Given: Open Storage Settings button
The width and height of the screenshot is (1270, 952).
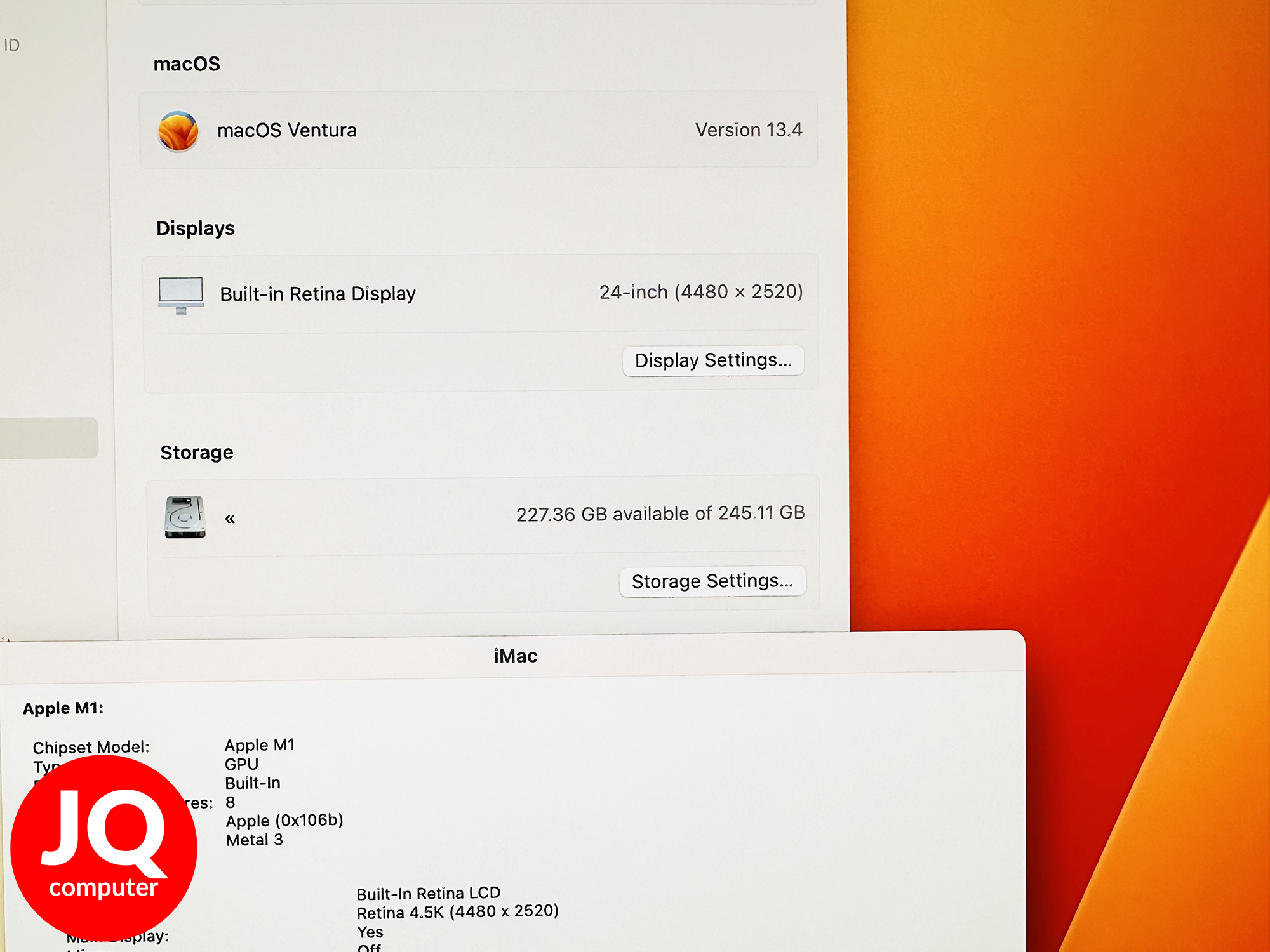Looking at the screenshot, I should pos(712,581).
